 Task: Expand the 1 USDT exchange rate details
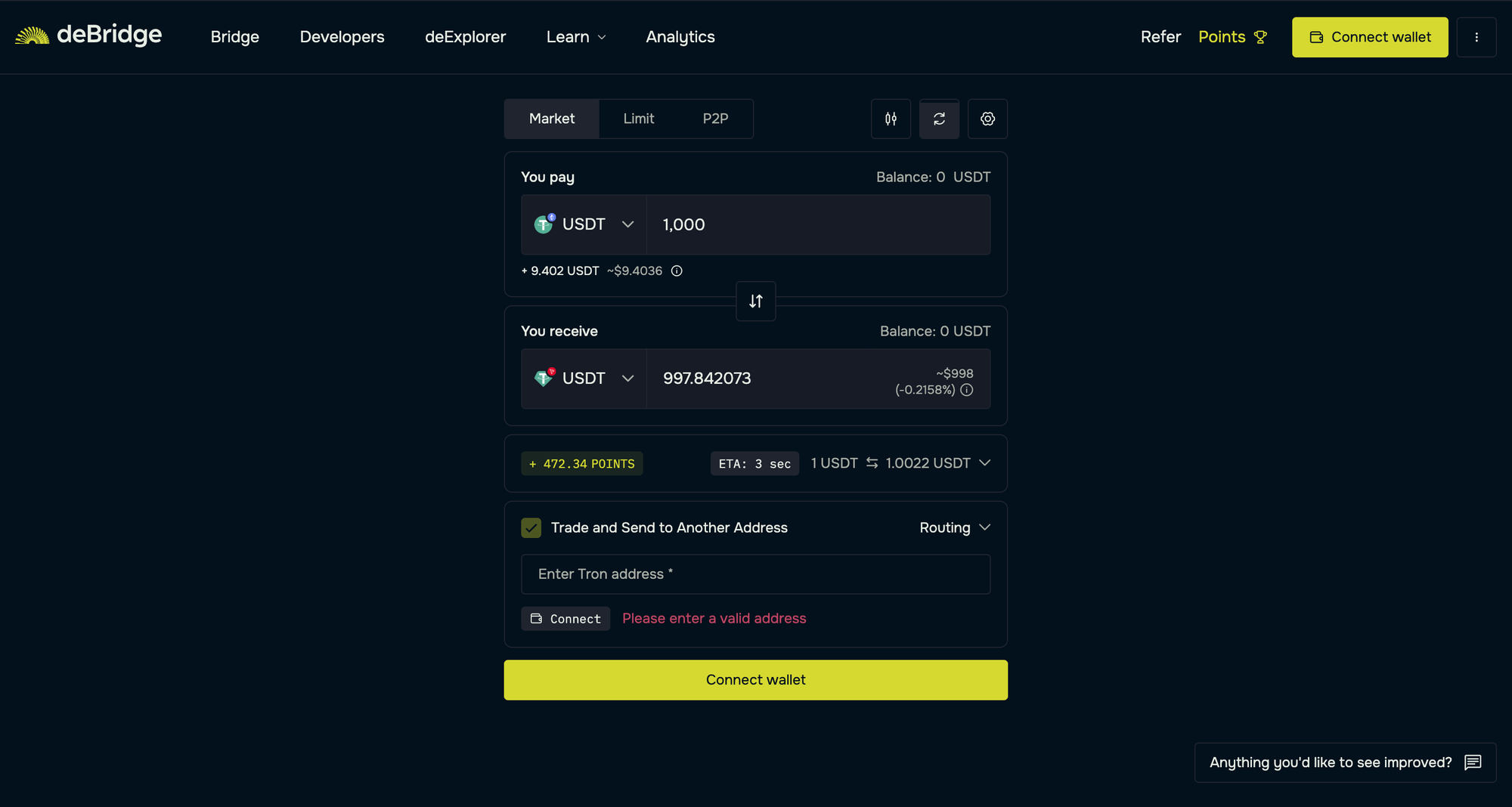(984, 463)
